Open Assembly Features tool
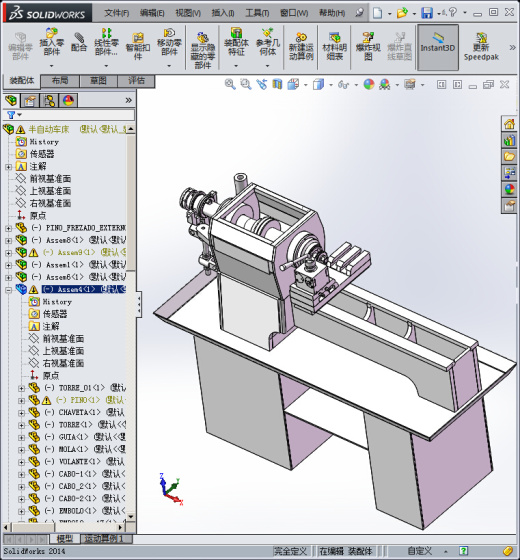 click(236, 41)
